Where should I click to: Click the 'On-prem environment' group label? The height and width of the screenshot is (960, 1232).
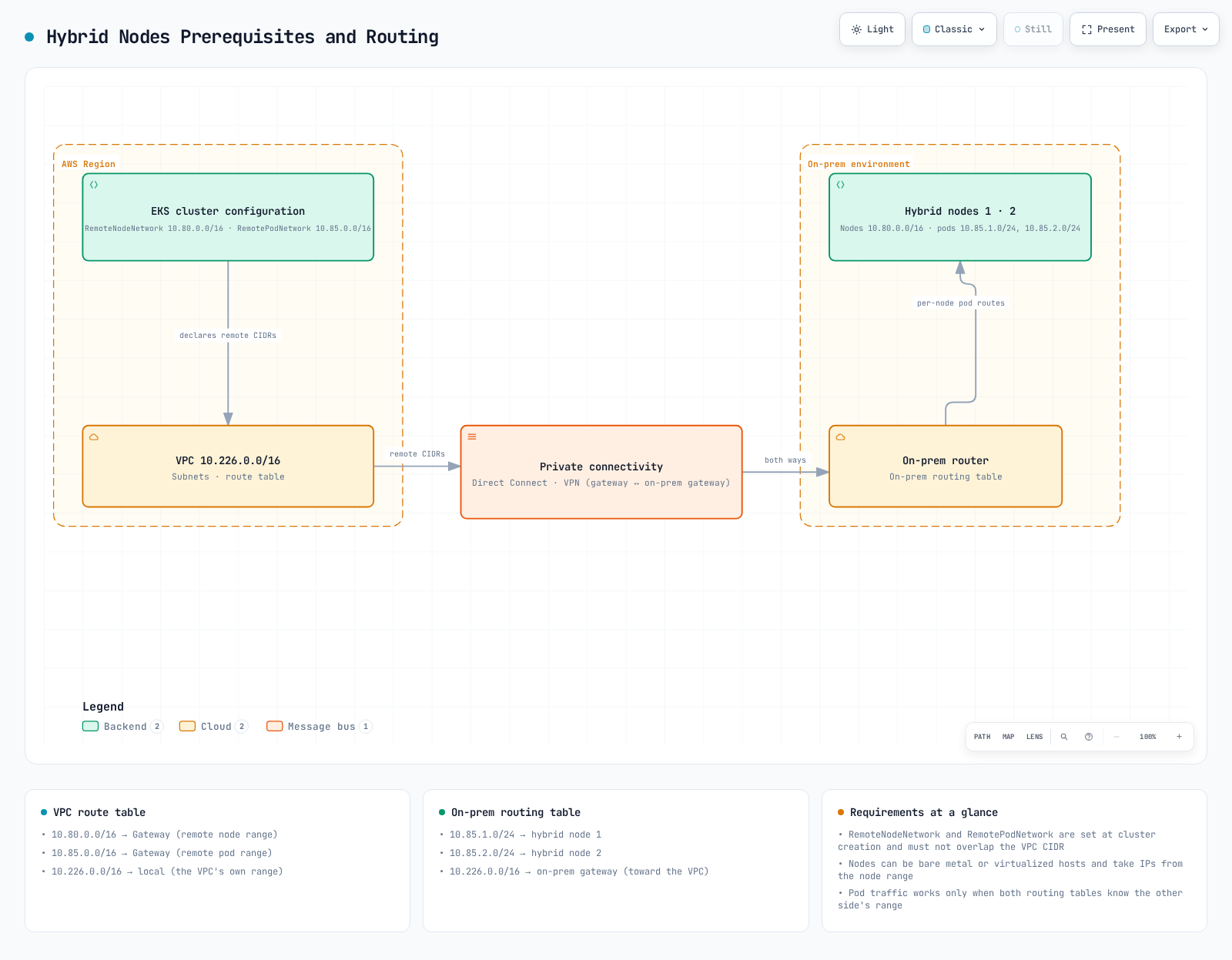click(x=859, y=164)
